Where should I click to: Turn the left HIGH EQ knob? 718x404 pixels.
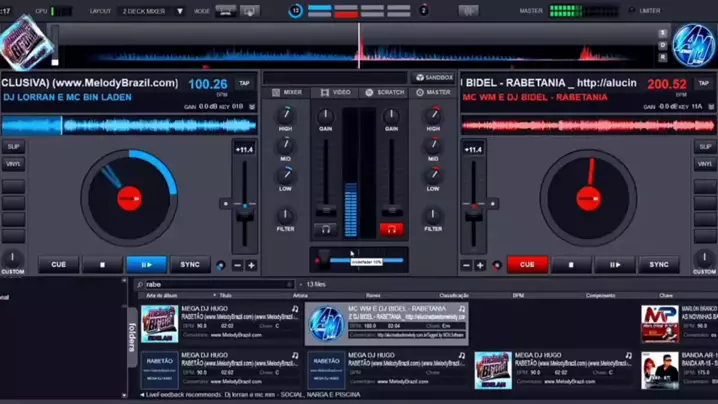click(x=286, y=116)
